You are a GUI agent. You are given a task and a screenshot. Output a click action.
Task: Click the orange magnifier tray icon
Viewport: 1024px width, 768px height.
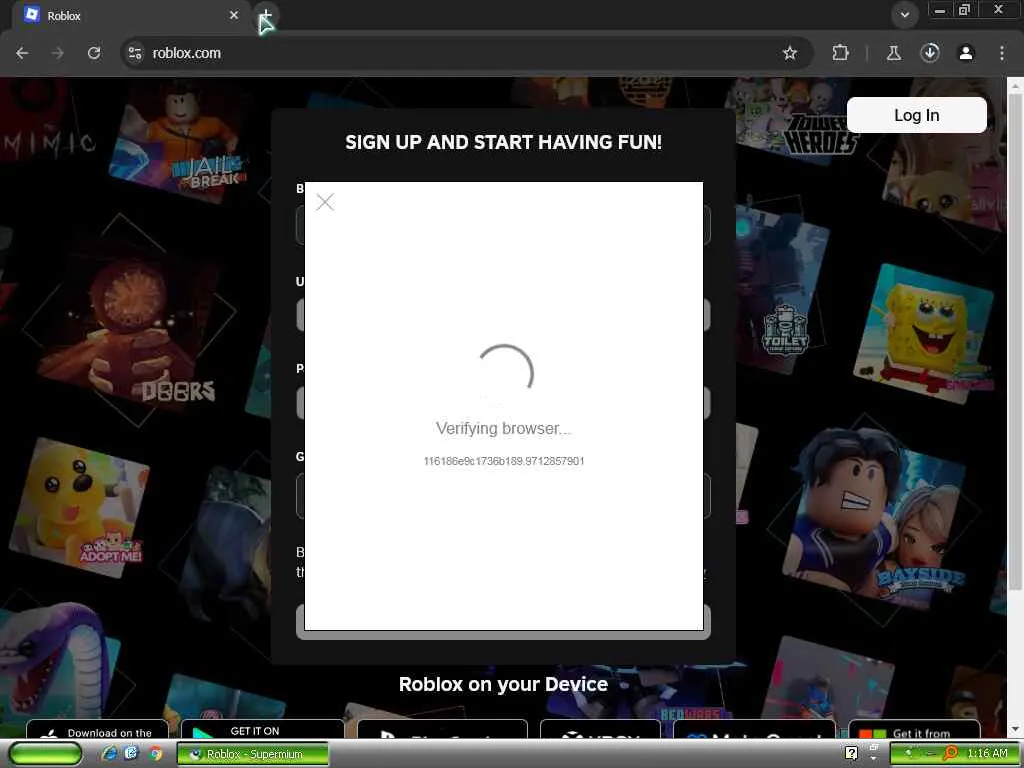point(951,754)
